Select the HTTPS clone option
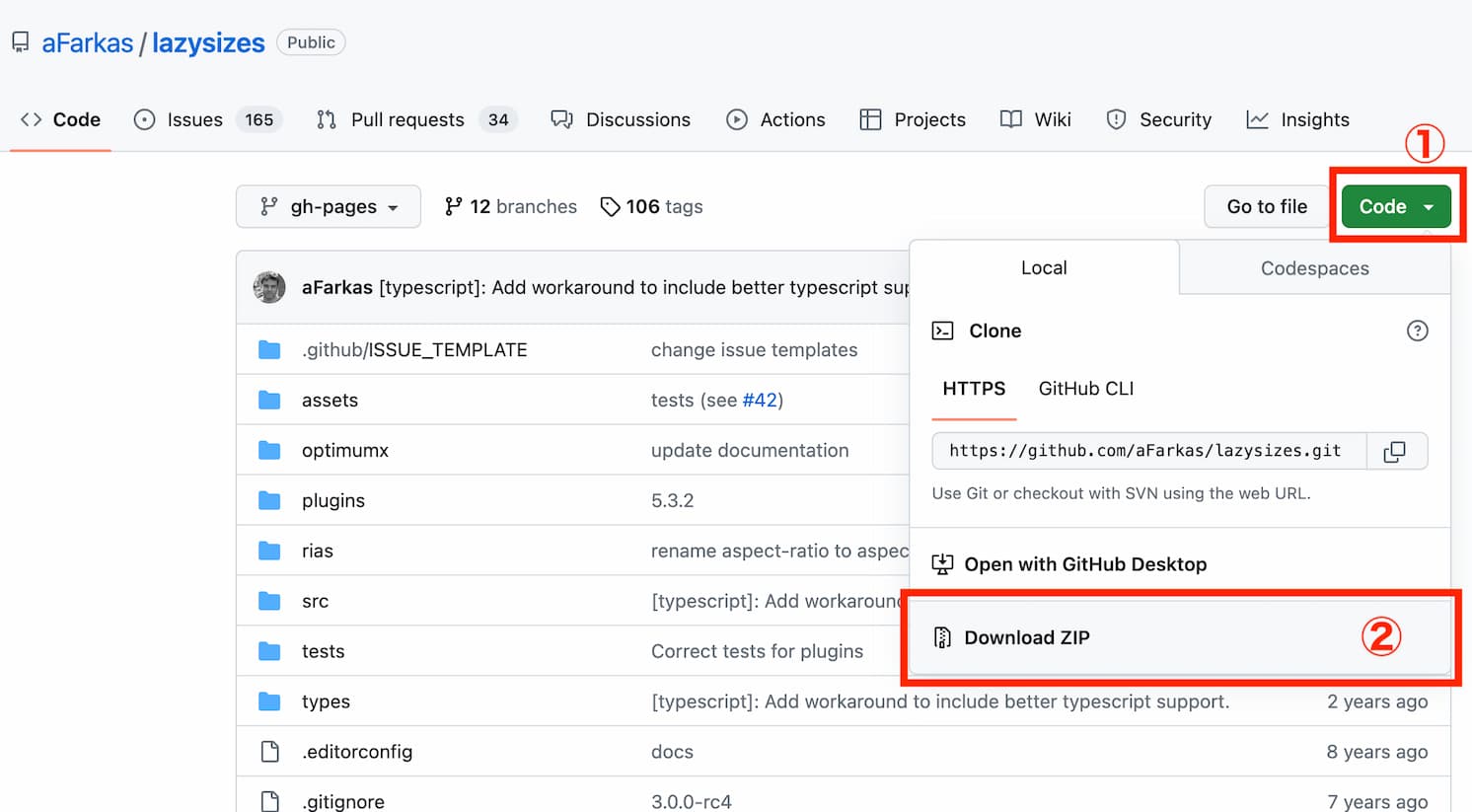The image size is (1472, 812). click(x=974, y=389)
